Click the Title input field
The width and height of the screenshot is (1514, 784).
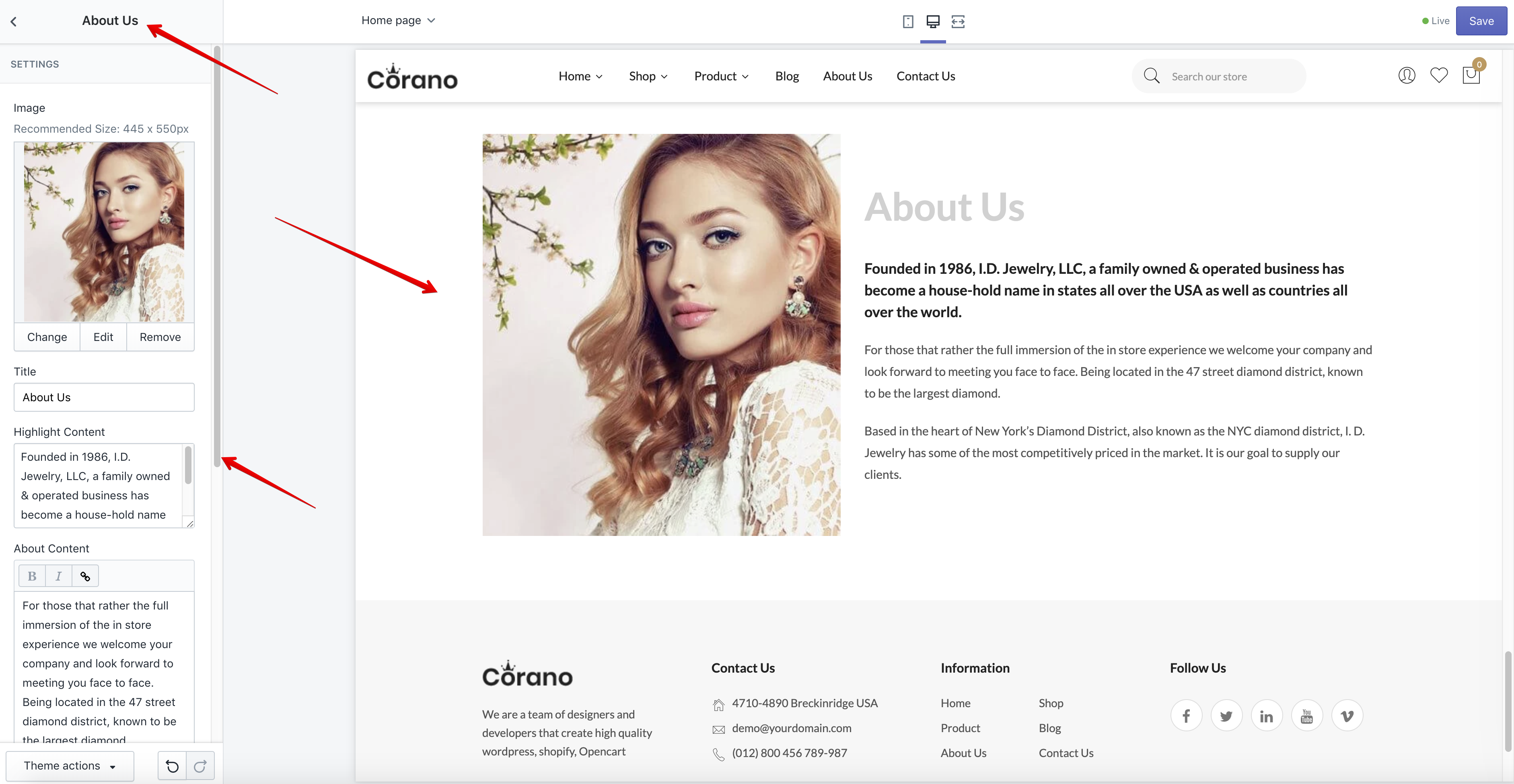tap(104, 398)
